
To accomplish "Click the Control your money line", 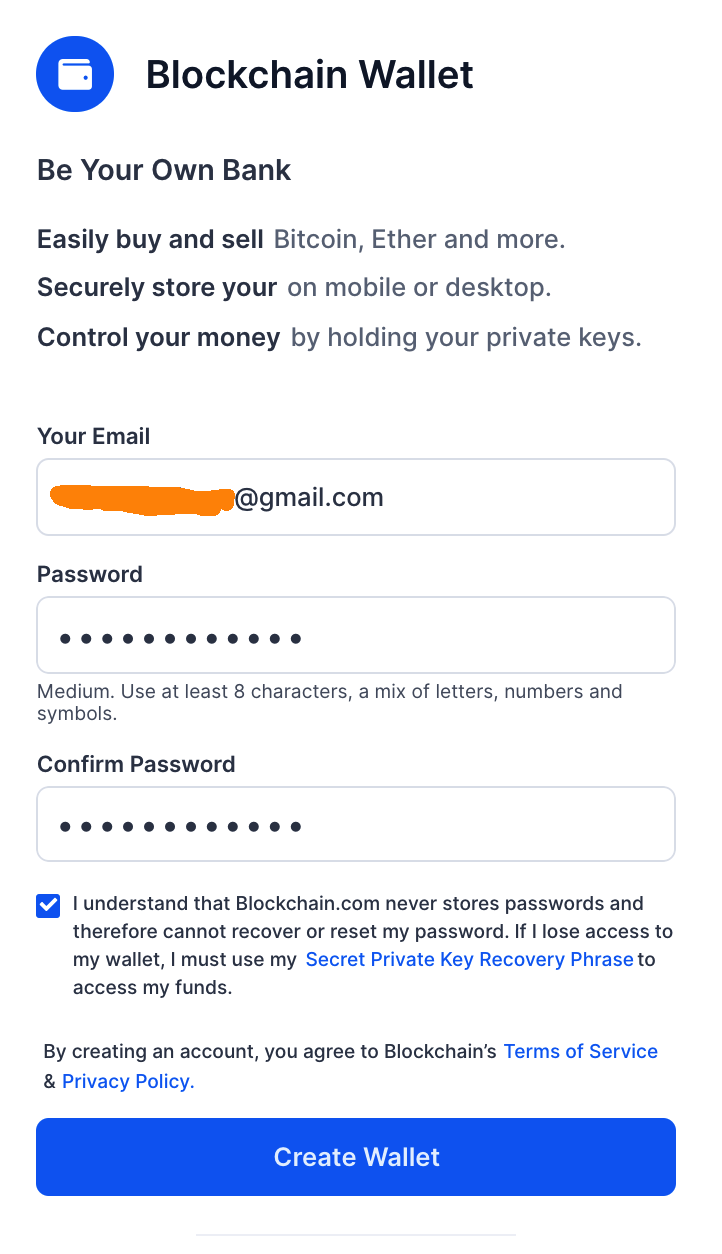I will pos(340,338).
